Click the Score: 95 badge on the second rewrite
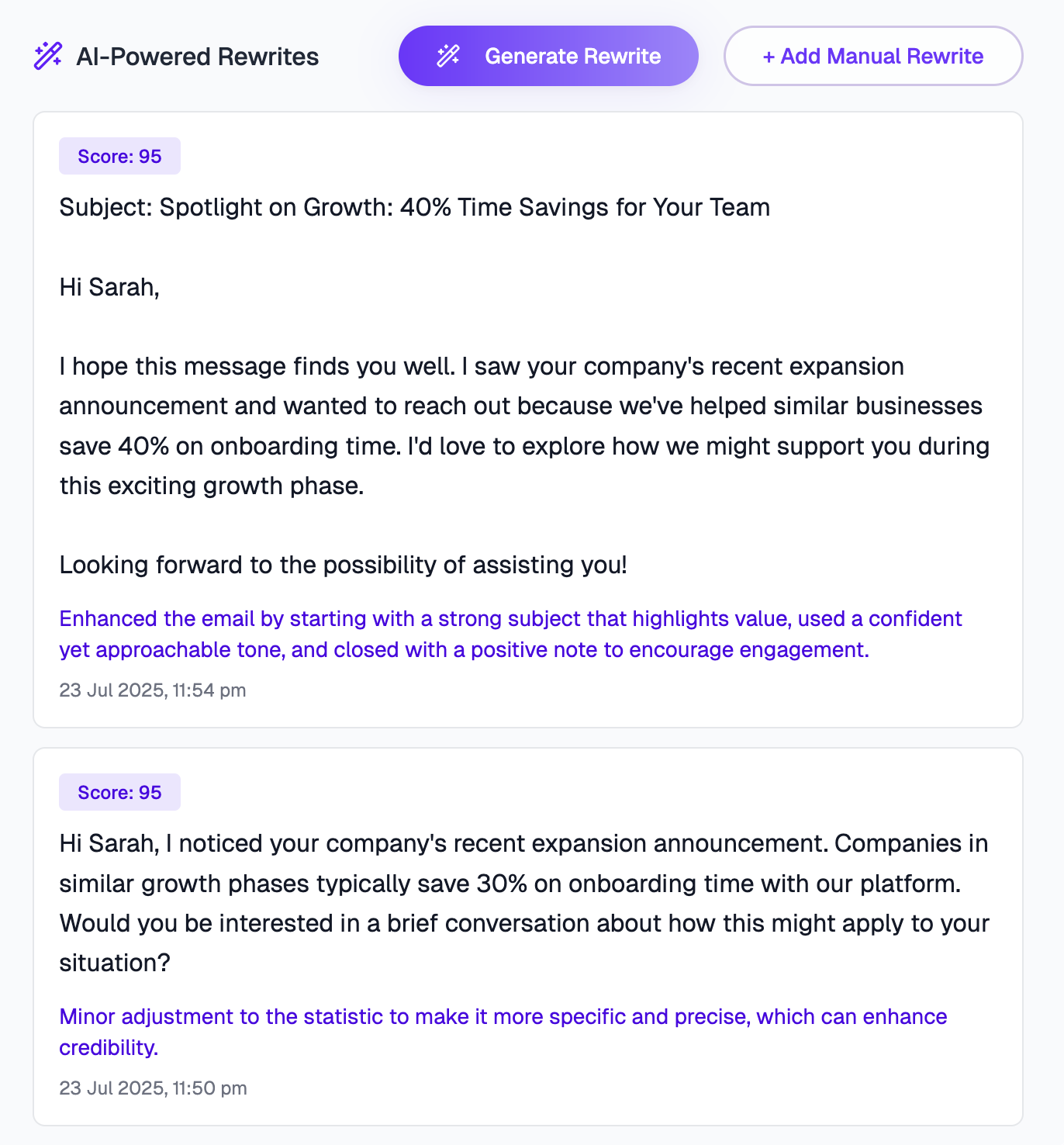The width and height of the screenshot is (1064, 1145). pyautogui.click(x=119, y=792)
